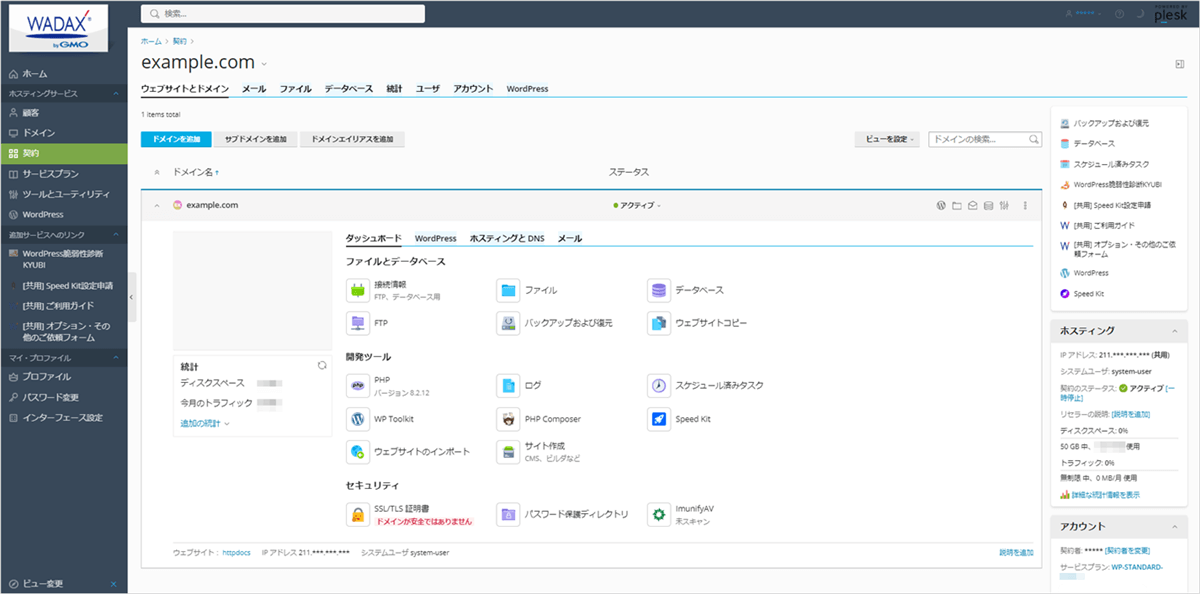Switch to the ホスティングと DNS tab
Viewport: 1200px width, 594px height.
pos(507,239)
